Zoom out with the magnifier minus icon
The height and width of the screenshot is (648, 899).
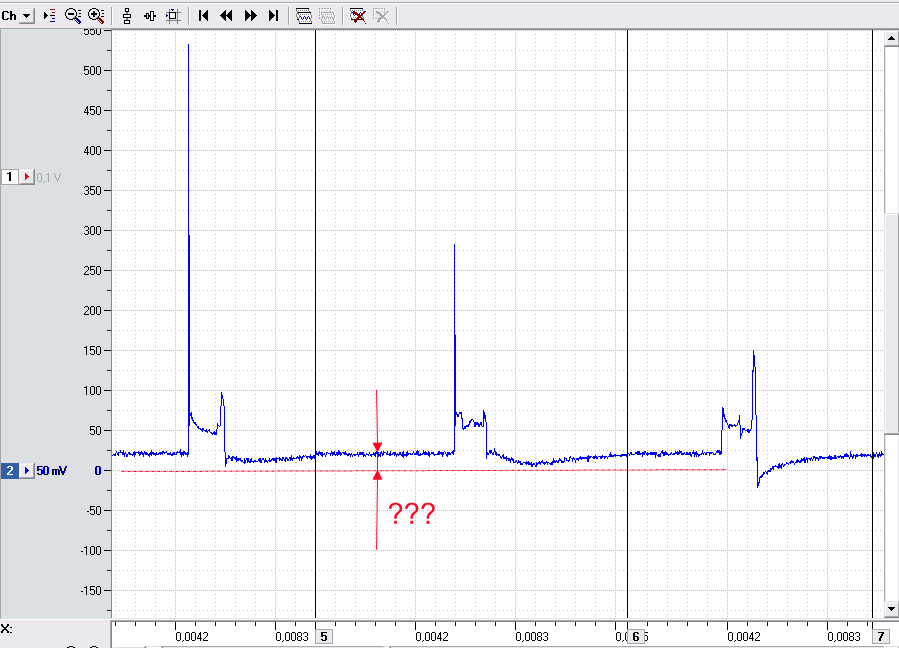[x=73, y=16]
